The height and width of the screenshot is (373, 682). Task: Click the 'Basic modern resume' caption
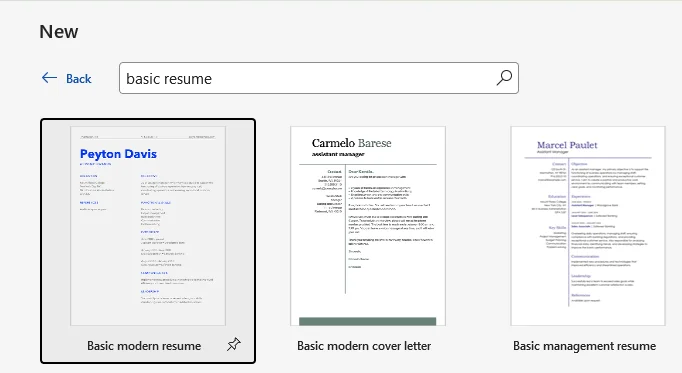pos(144,346)
